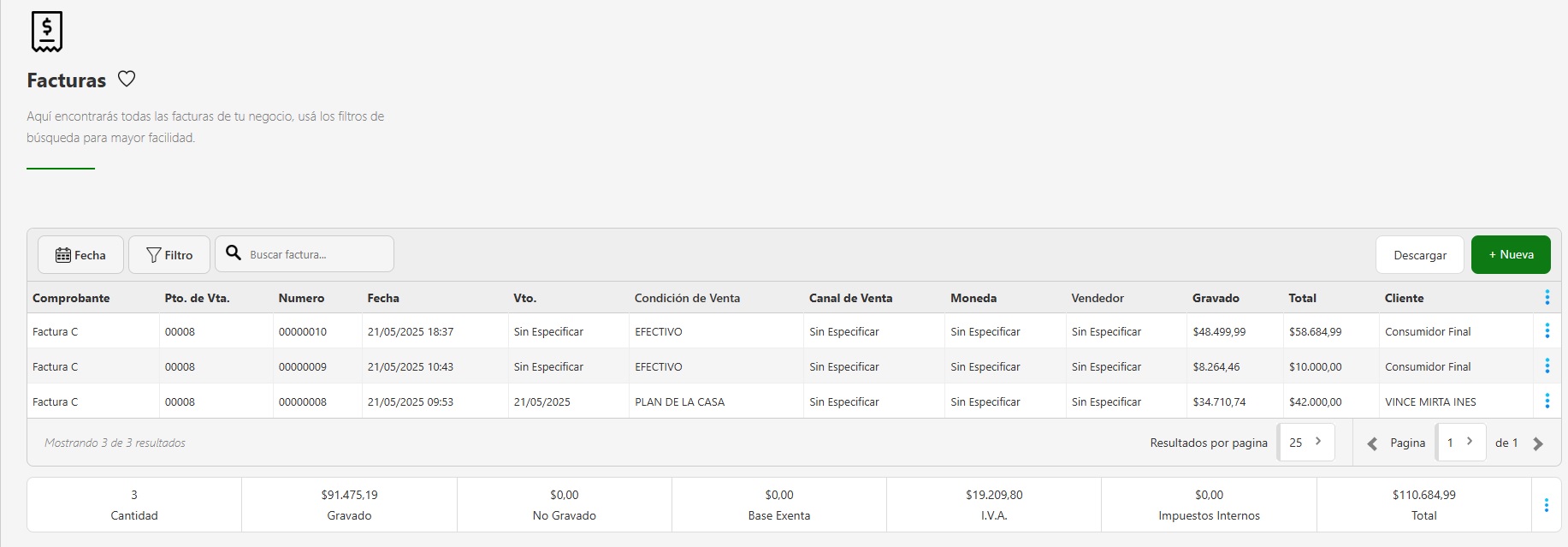1568x547 pixels.
Task: Type in the Buscar factura search field
Action: click(x=317, y=255)
